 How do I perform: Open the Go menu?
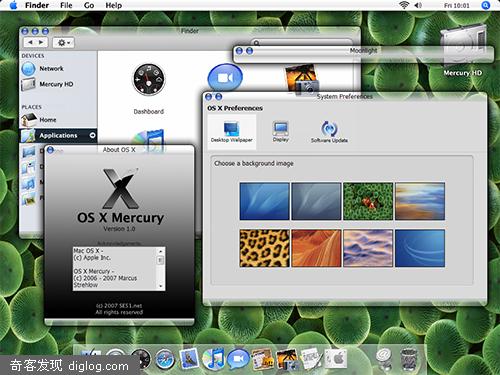coord(89,5)
